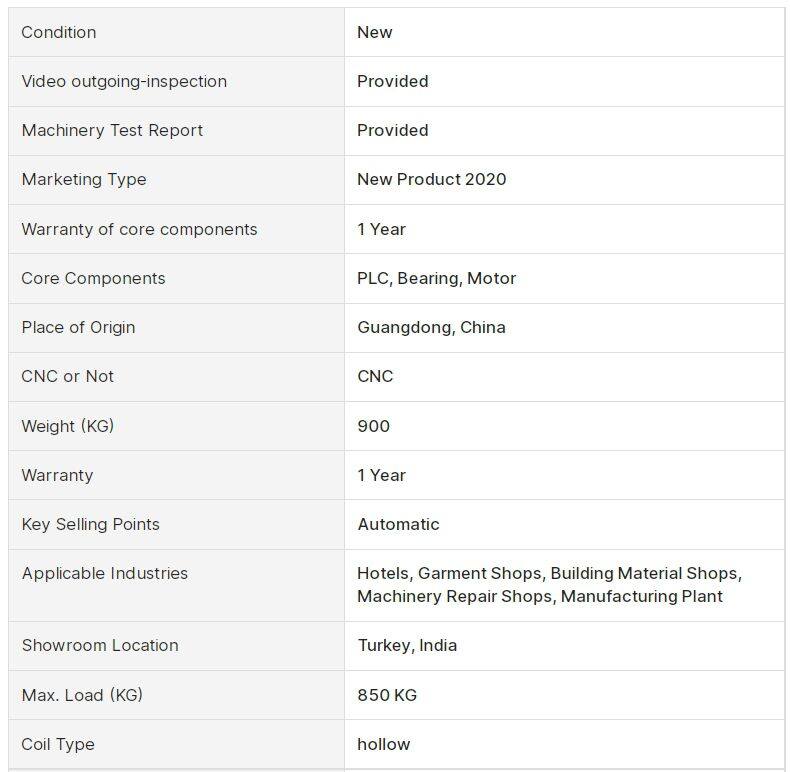The height and width of the screenshot is (772, 790).
Task: Click the Key Selling Points label
Action: coord(90,524)
